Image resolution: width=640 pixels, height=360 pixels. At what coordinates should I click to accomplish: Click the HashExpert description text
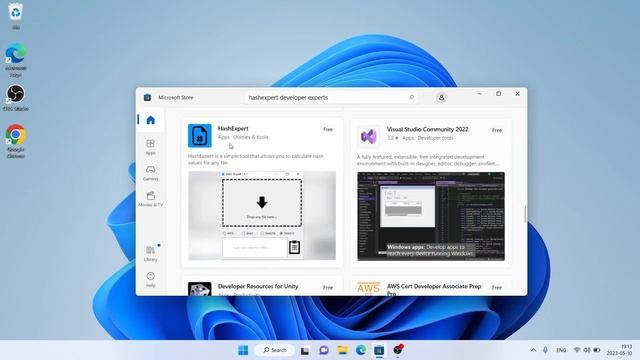(256, 159)
